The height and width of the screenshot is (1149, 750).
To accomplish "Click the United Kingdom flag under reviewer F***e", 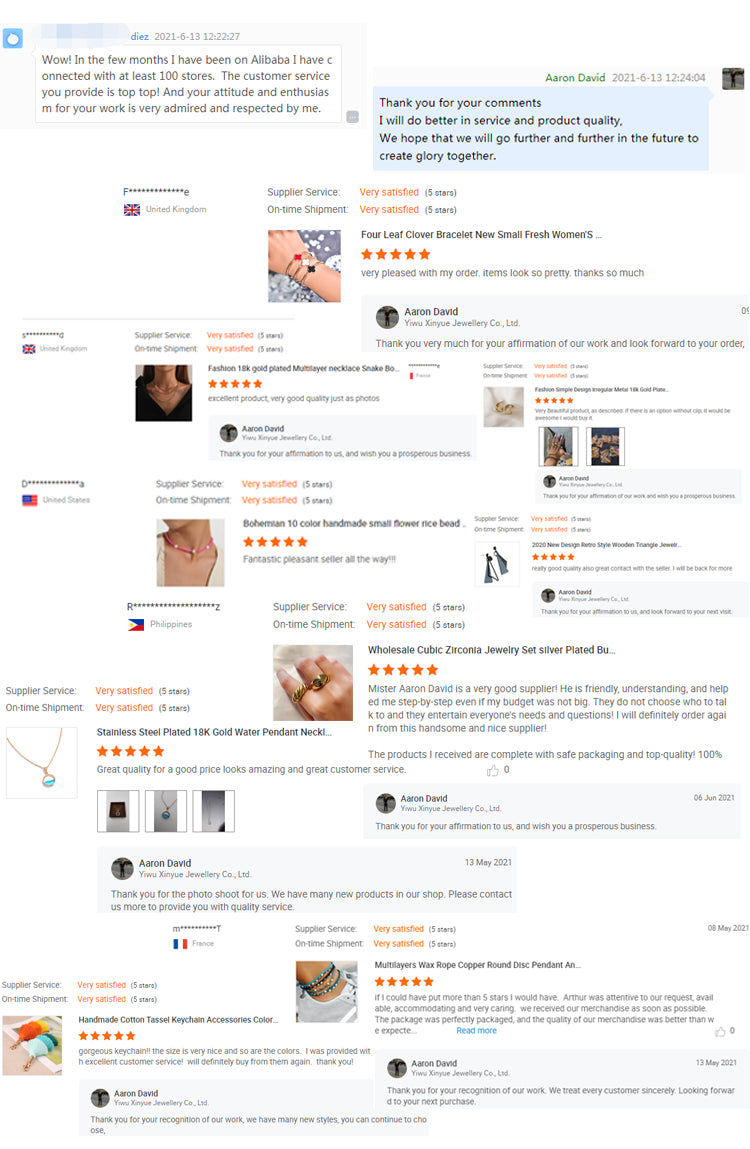I will coord(132,210).
